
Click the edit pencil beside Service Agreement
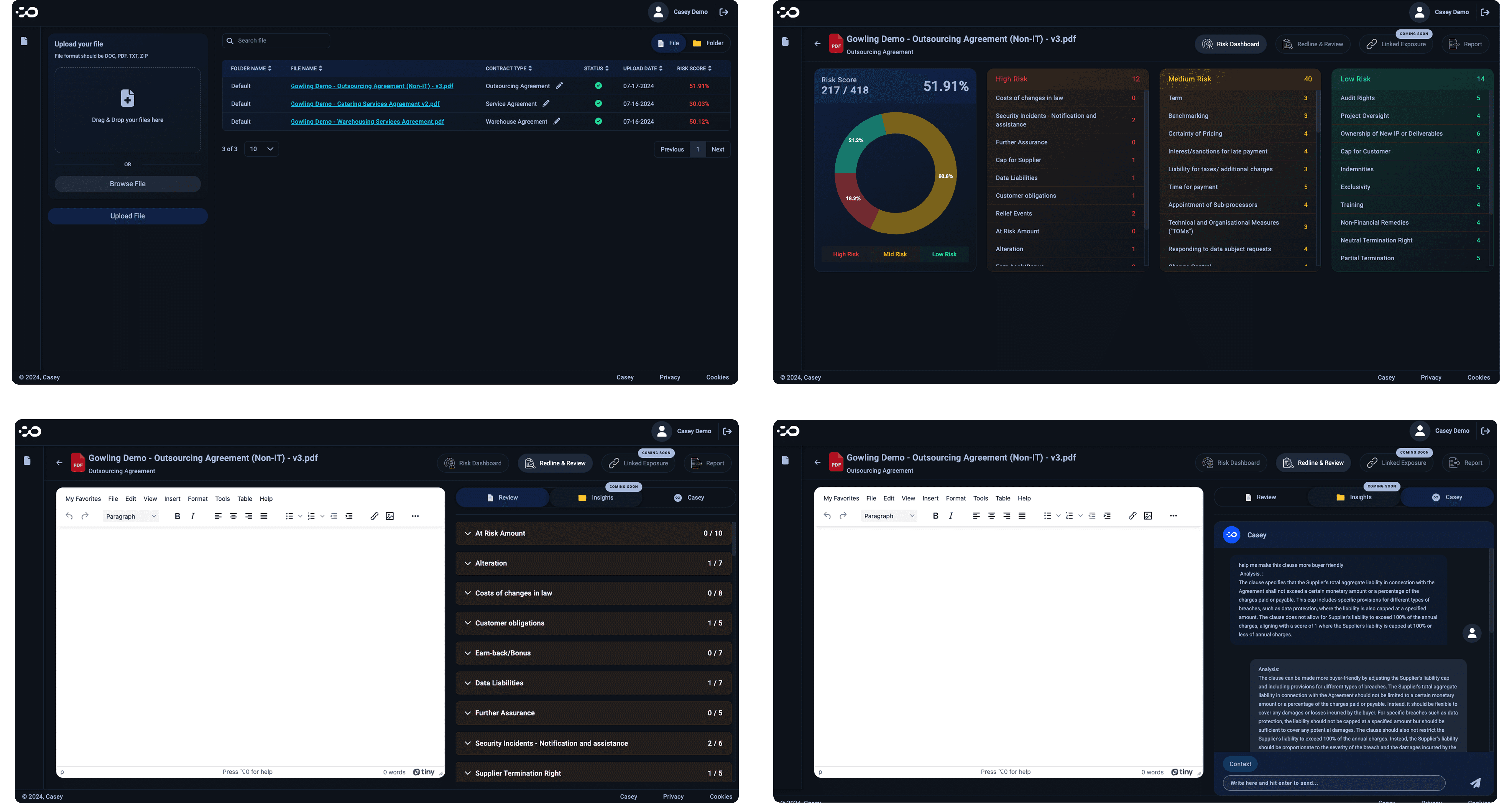(x=546, y=103)
